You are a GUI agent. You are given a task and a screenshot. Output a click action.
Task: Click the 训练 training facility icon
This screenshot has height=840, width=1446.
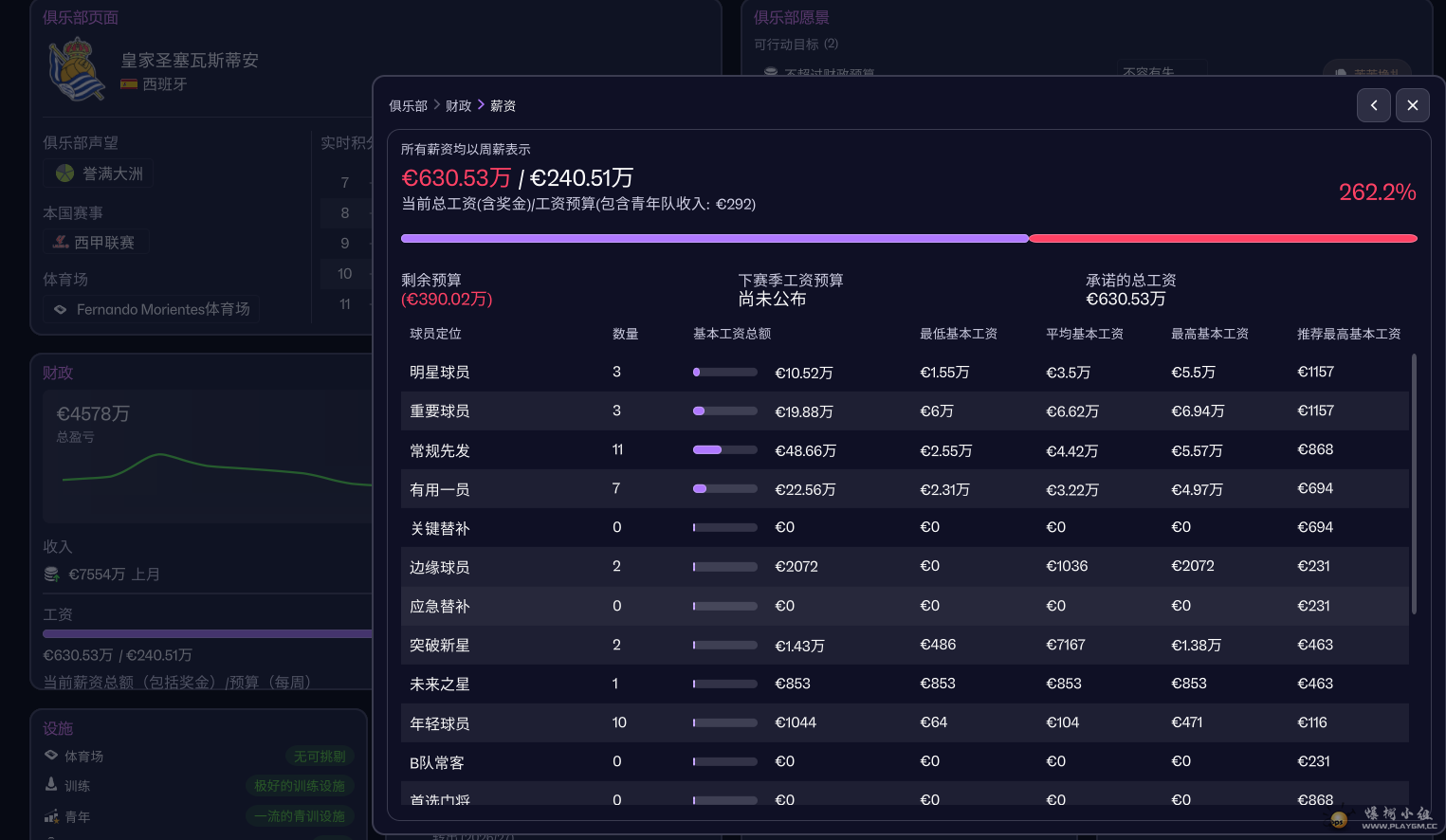(51, 785)
